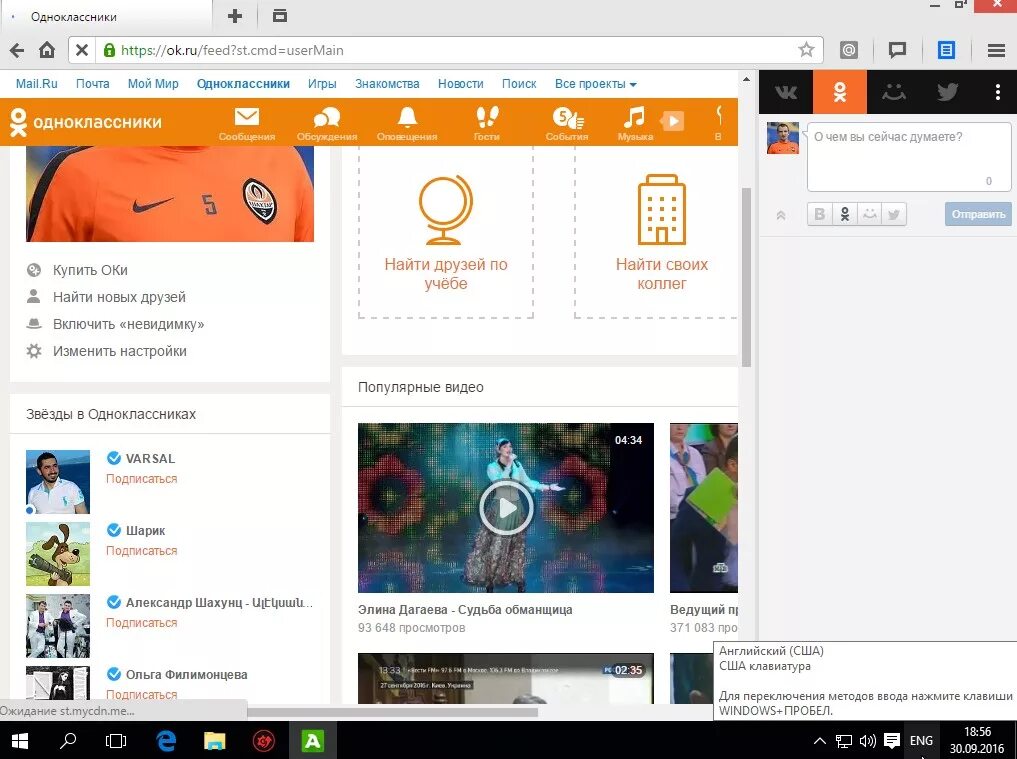Open Новости in top navigation
This screenshot has width=1017, height=759.
pos(461,84)
